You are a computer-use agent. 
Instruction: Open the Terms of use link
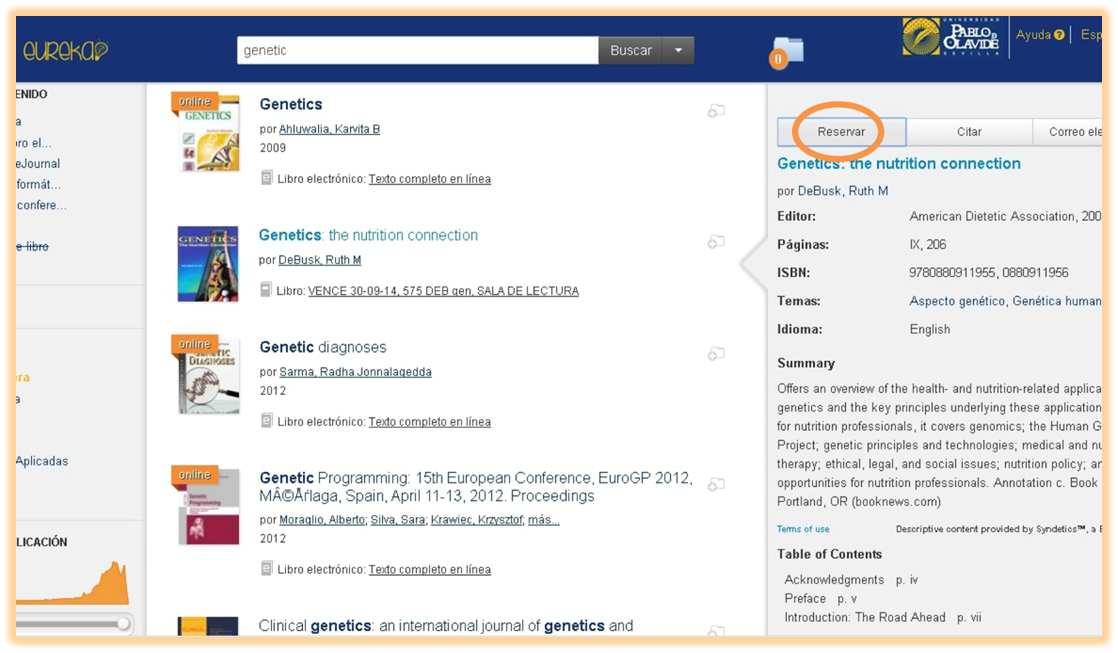click(803, 529)
